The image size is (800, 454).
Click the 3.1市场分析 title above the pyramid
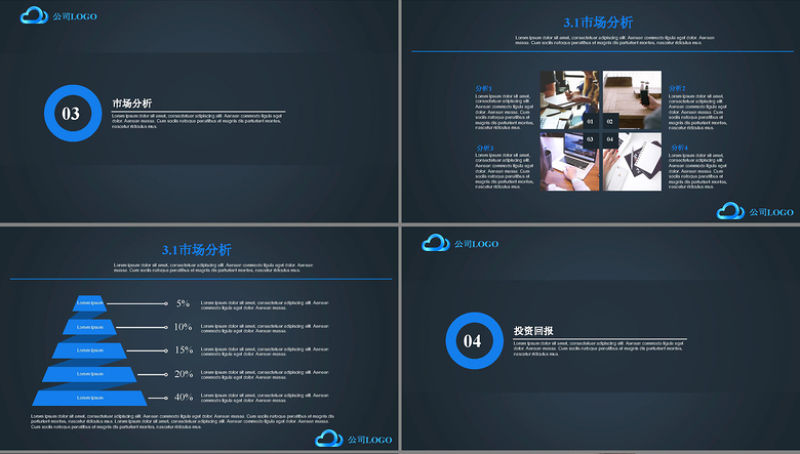click(196, 250)
